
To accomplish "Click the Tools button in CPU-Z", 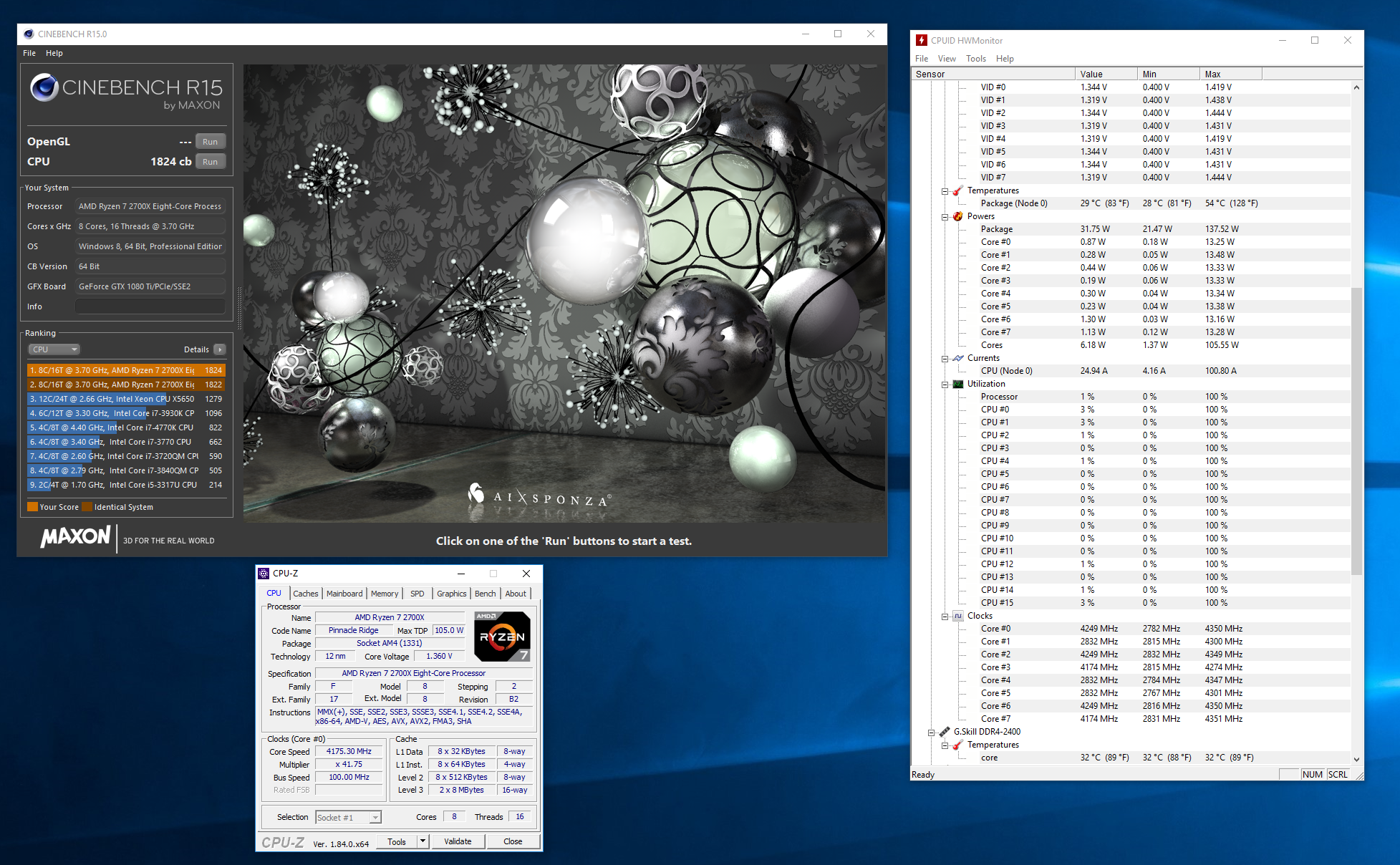I will coord(397,841).
